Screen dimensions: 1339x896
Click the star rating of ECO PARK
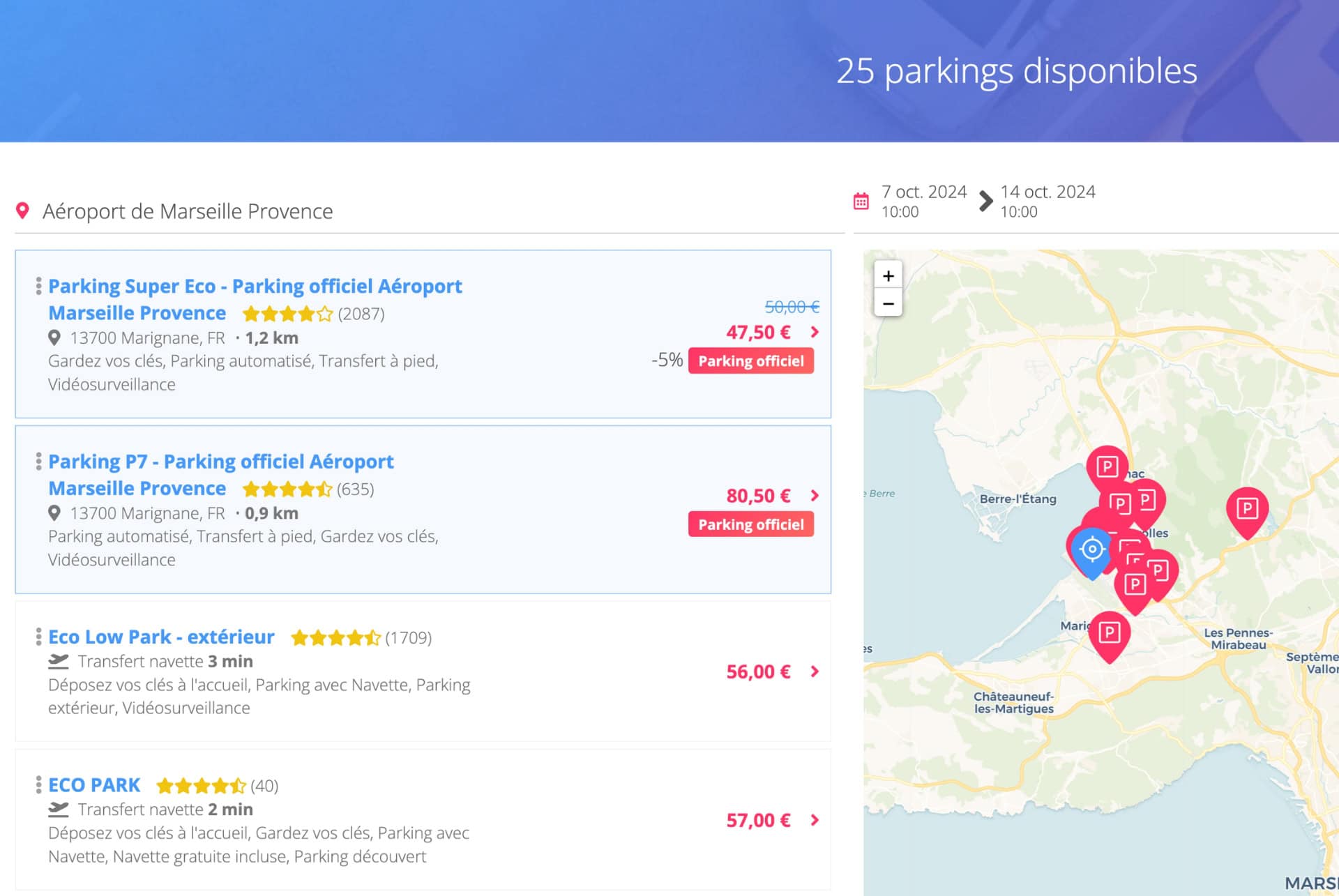coord(202,786)
